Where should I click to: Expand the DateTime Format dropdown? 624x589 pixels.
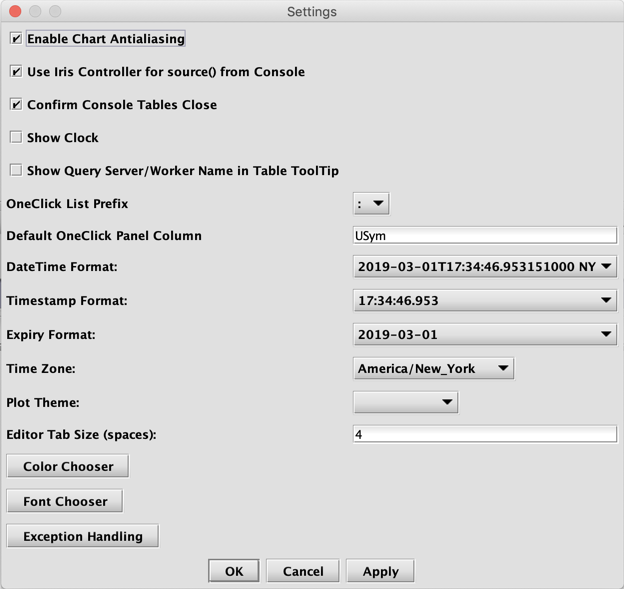pos(484,267)
